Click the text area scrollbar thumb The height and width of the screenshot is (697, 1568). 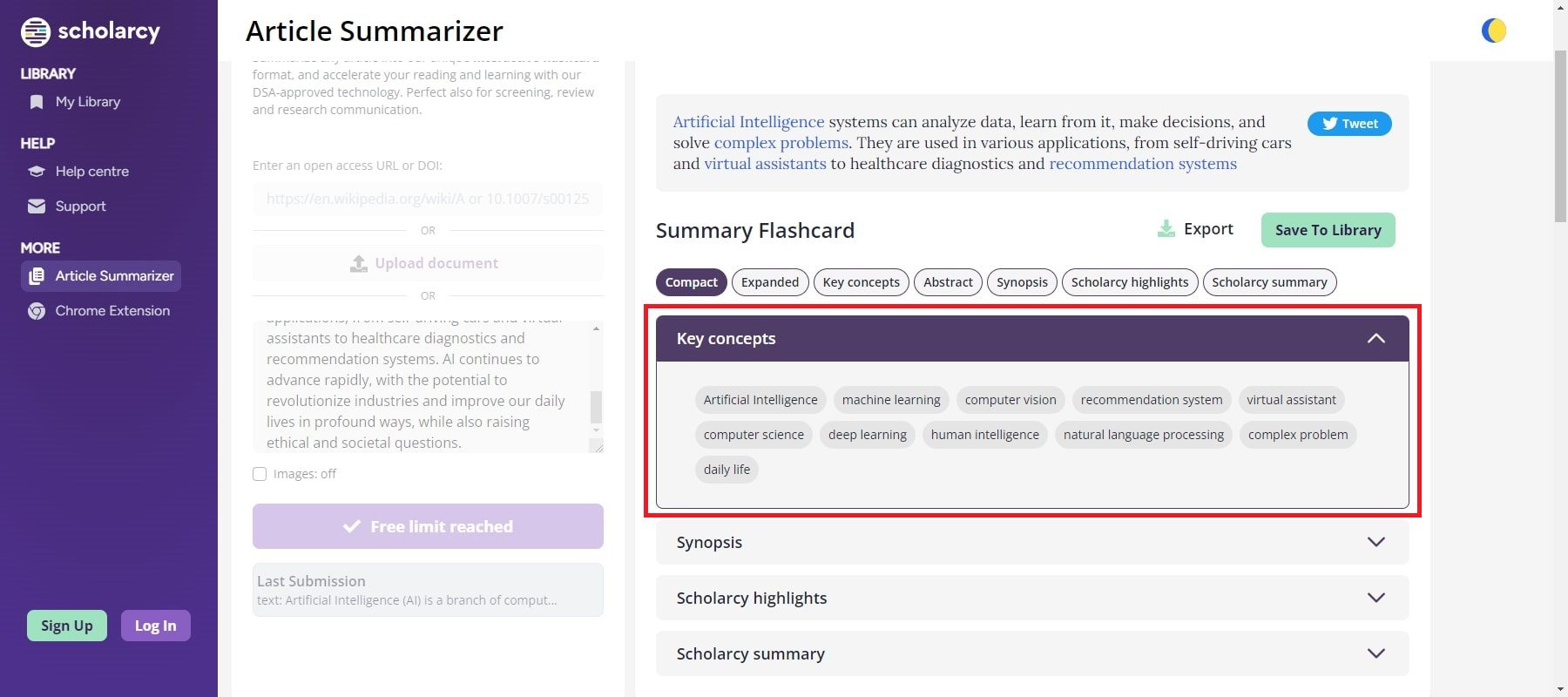[x=596, y=407]
